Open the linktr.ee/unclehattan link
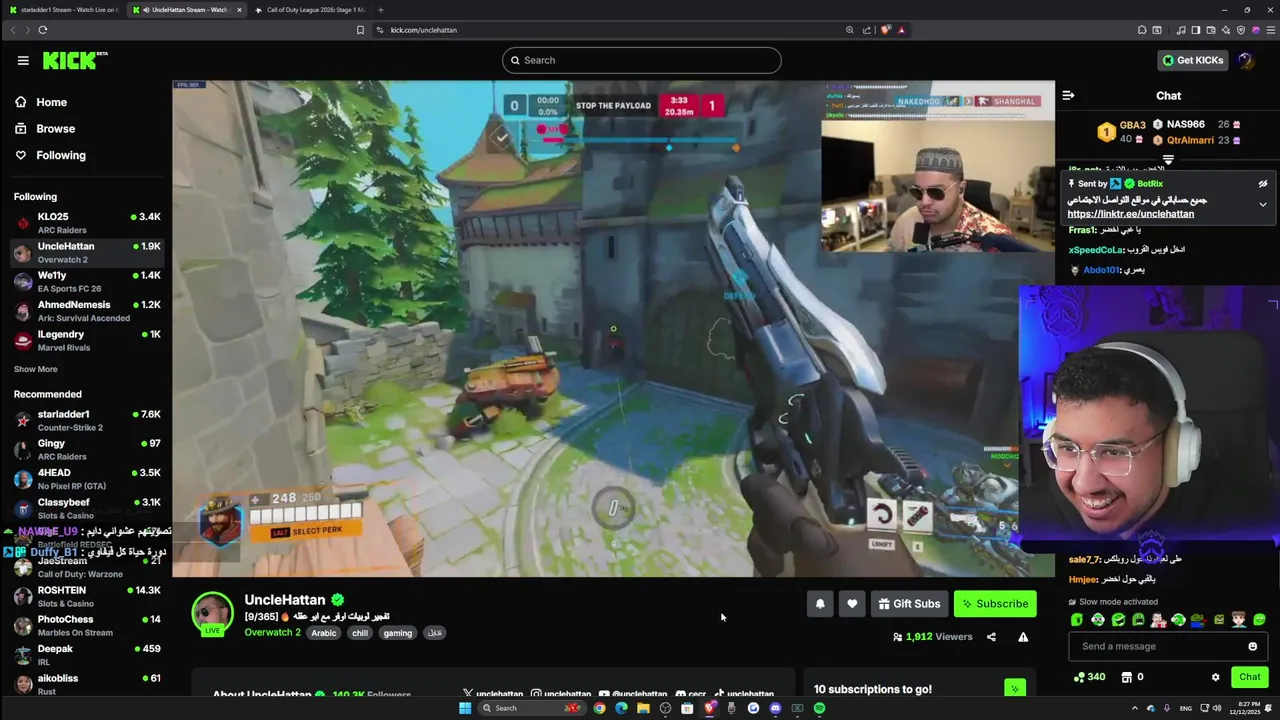Screen dimensions: 1280x720 click(1131, 214)
